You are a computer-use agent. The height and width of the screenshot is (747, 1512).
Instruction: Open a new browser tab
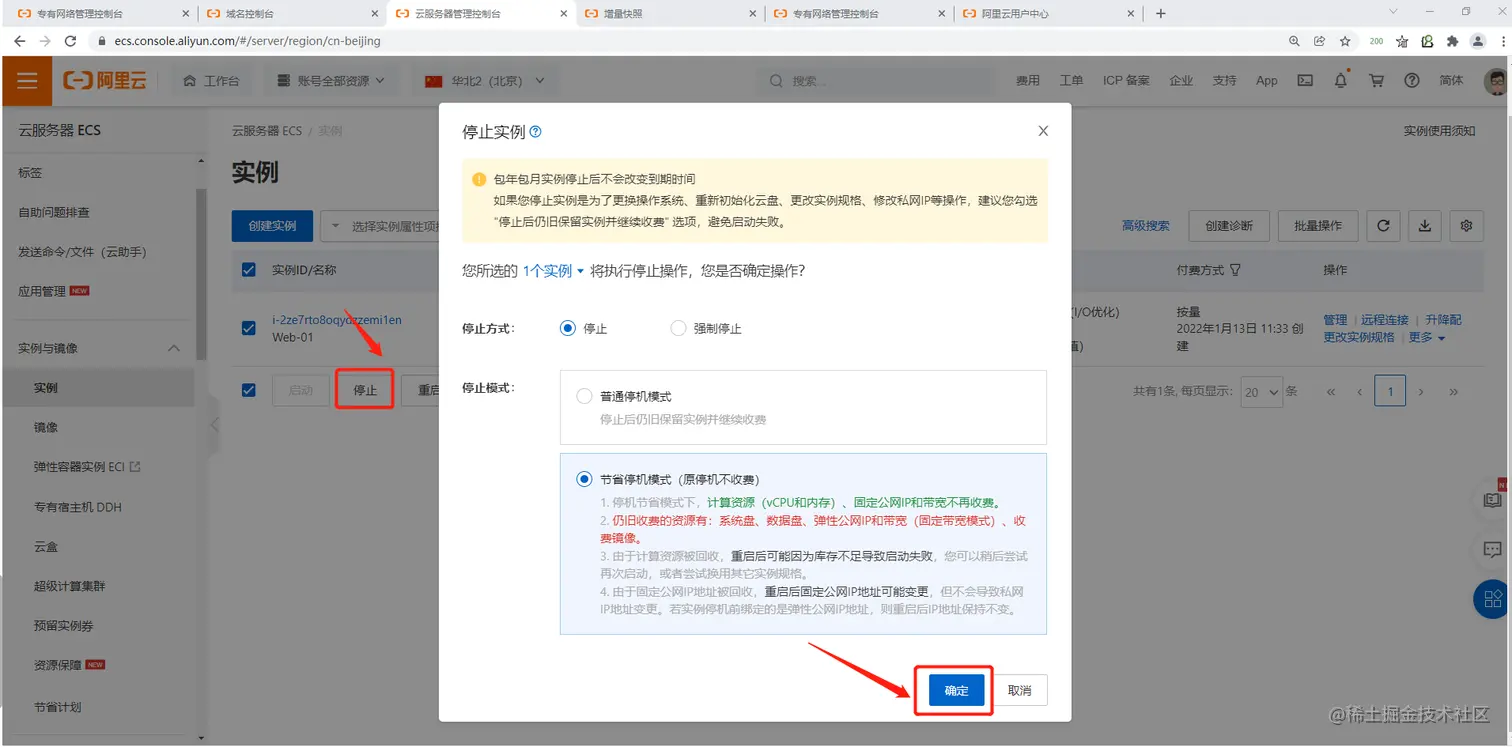(1160, 13)
